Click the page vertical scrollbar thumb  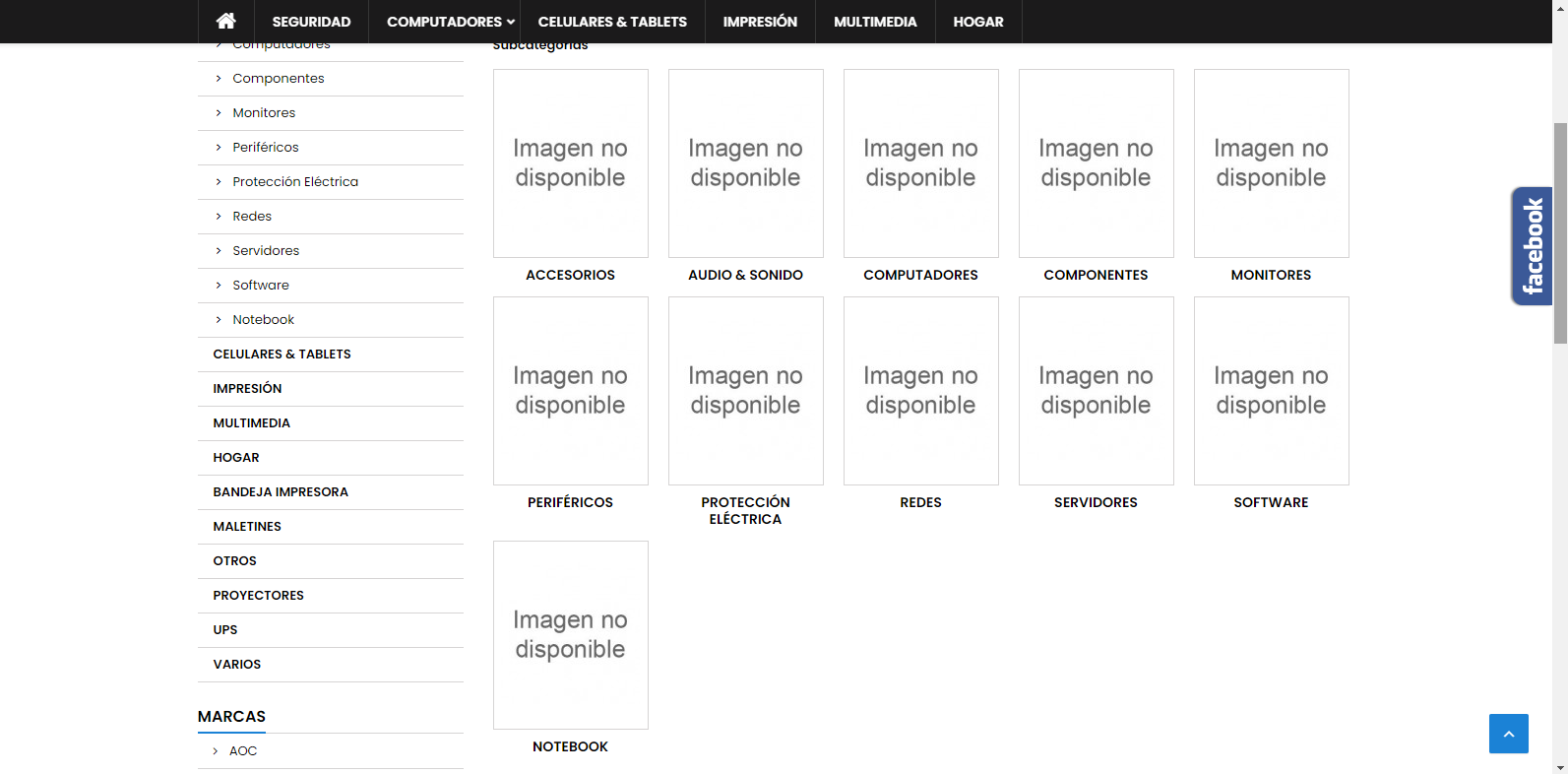coord(1560,233)
